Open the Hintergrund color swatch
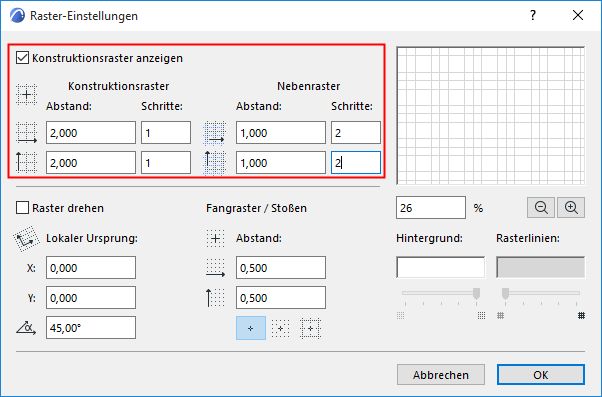 [x=441, y=267]
